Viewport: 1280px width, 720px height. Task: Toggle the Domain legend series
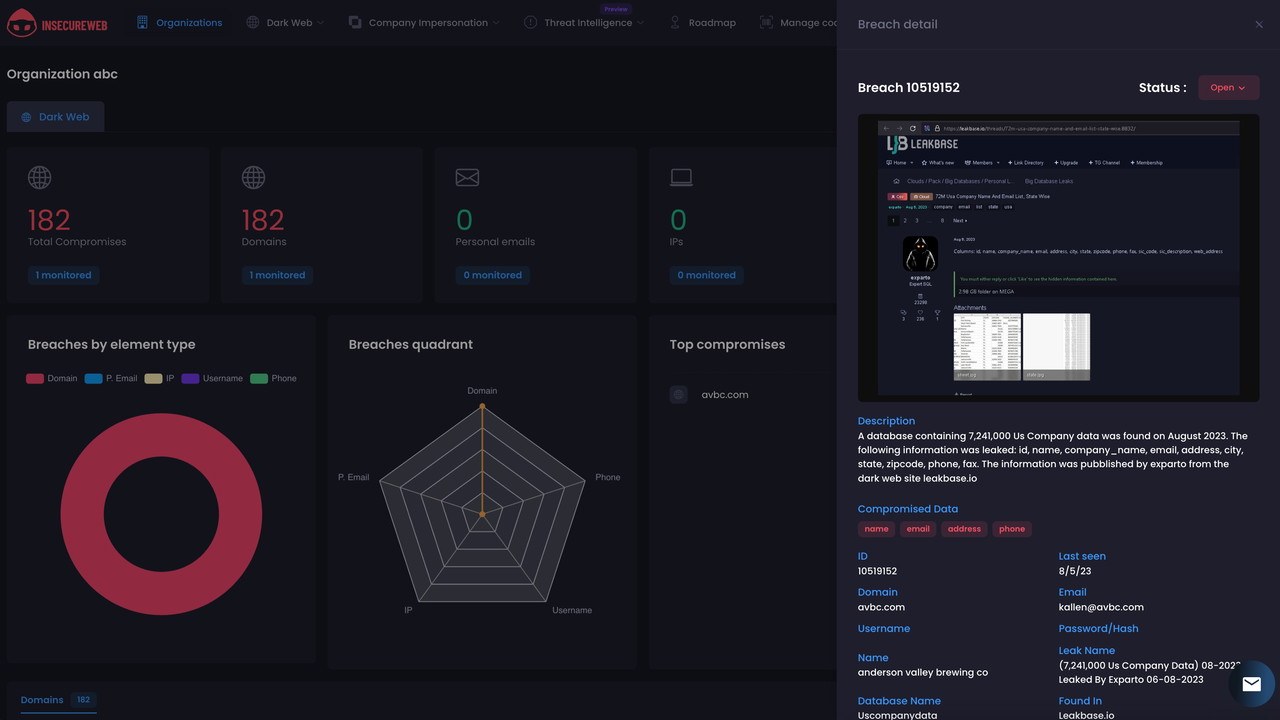52,378
